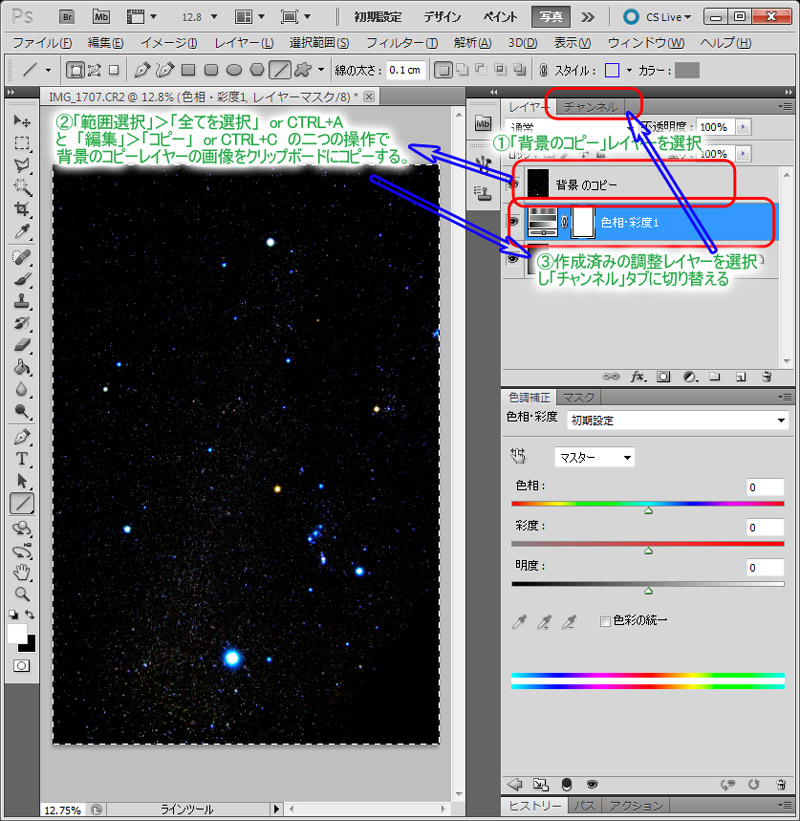Expand the opacity 100% slider arrow

tap(742, 127)
